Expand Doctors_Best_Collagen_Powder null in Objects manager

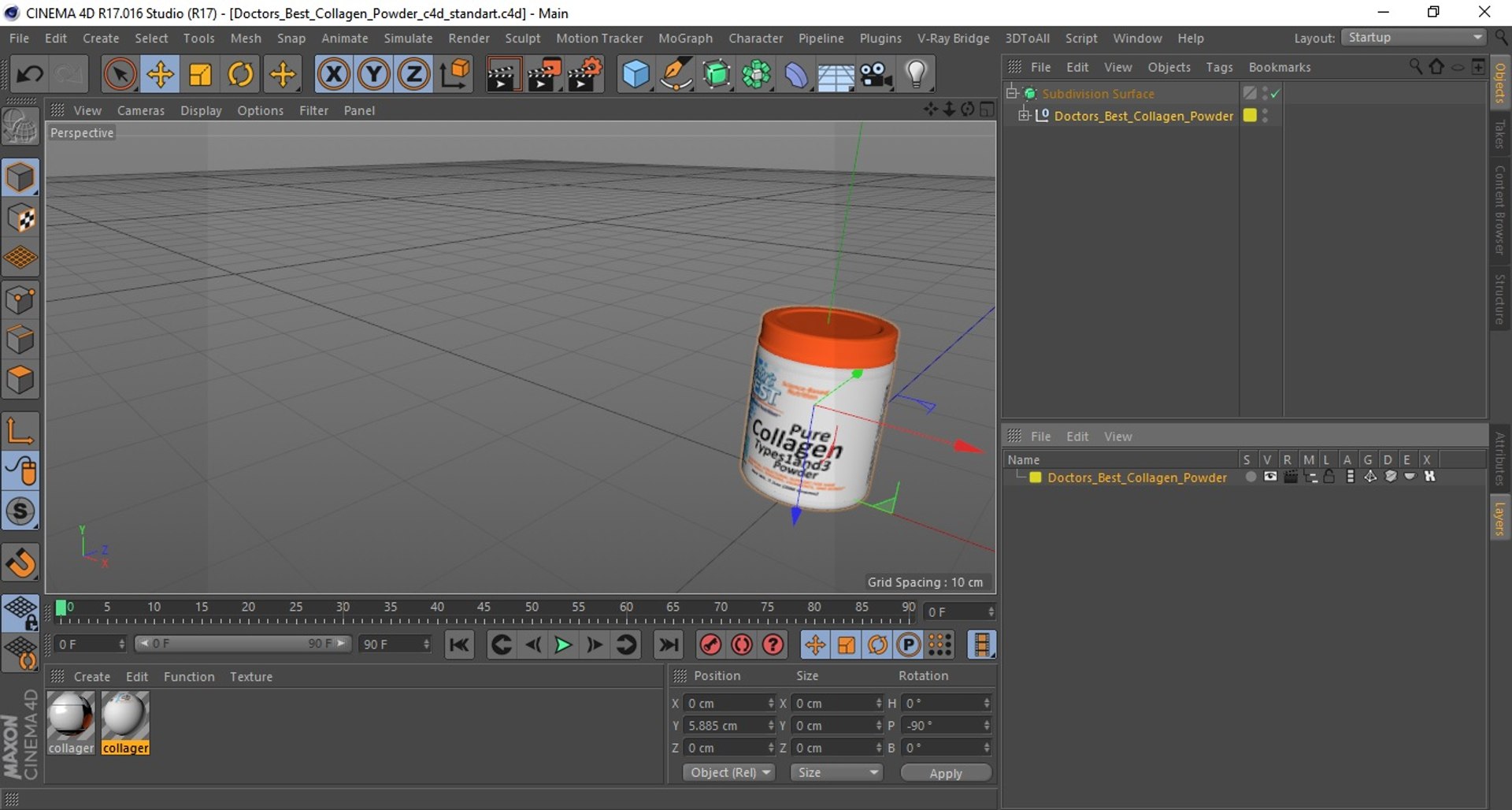pos(1025,116)
